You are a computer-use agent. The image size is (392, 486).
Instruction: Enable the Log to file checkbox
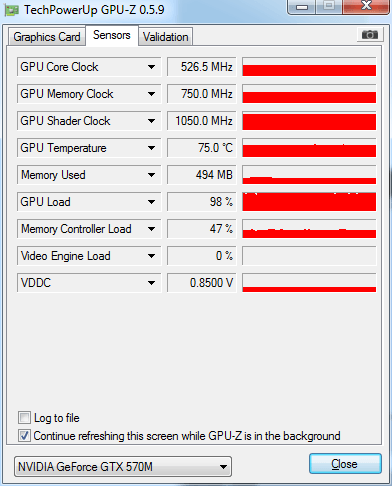point(24,418)
